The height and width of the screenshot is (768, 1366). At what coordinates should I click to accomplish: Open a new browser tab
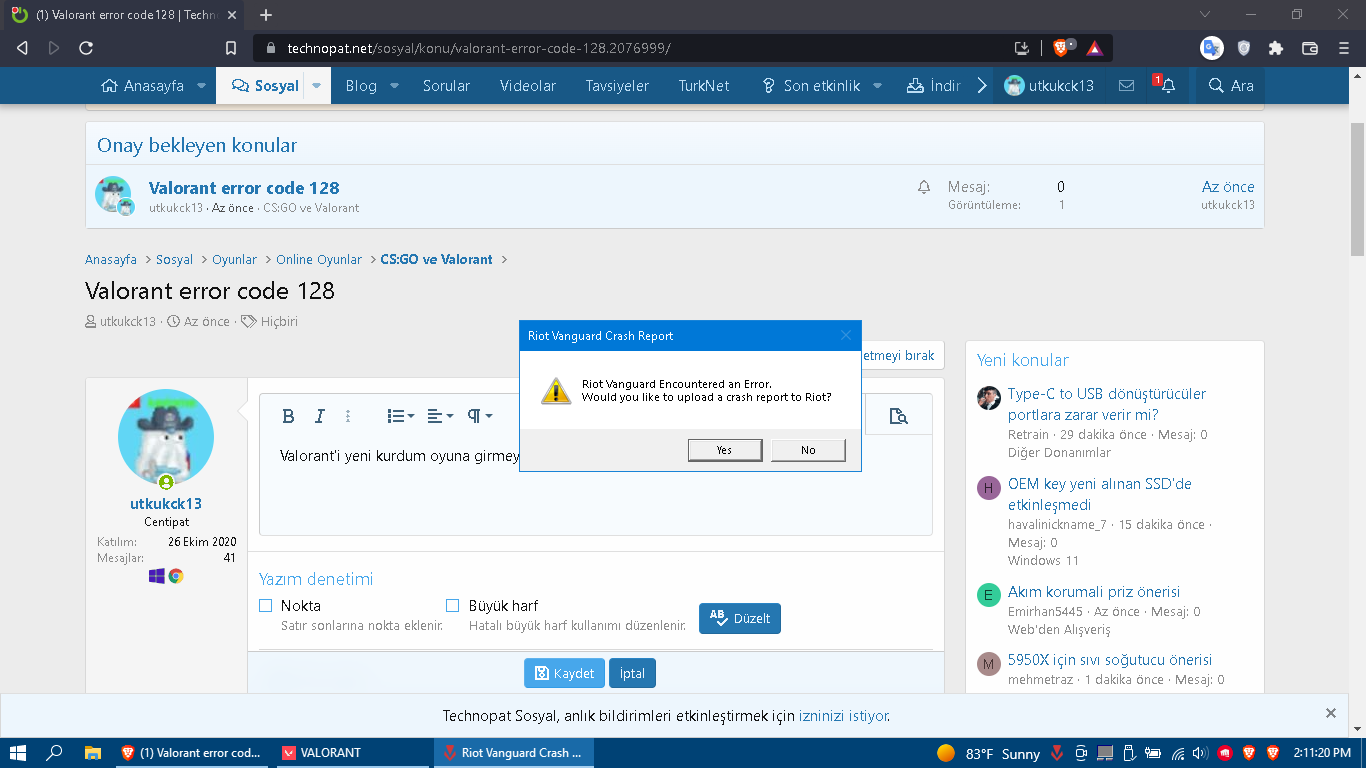pyautogui.click(x=266, y=15)
